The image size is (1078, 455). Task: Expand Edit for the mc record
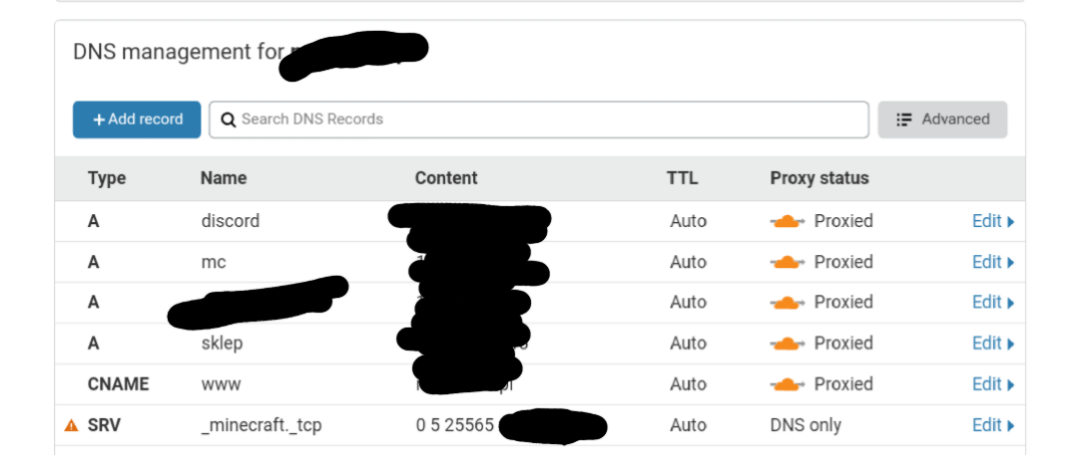click(x=993, y=262)
